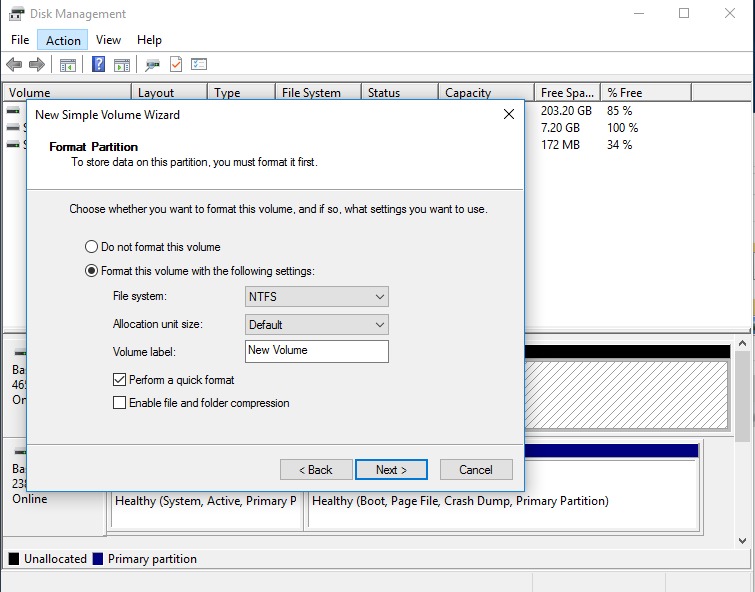
Task: Open the File system NTFS dropdown
Action: (316, 297)
